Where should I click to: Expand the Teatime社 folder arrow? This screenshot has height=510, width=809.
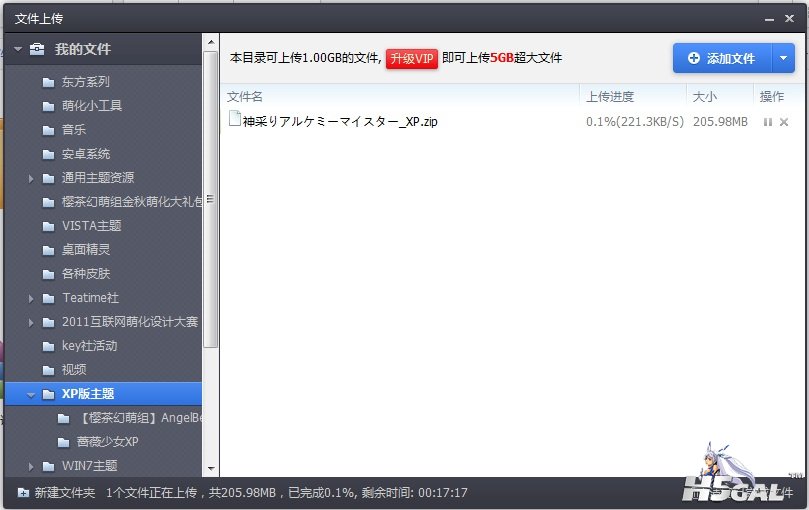[x=32, y=298]
